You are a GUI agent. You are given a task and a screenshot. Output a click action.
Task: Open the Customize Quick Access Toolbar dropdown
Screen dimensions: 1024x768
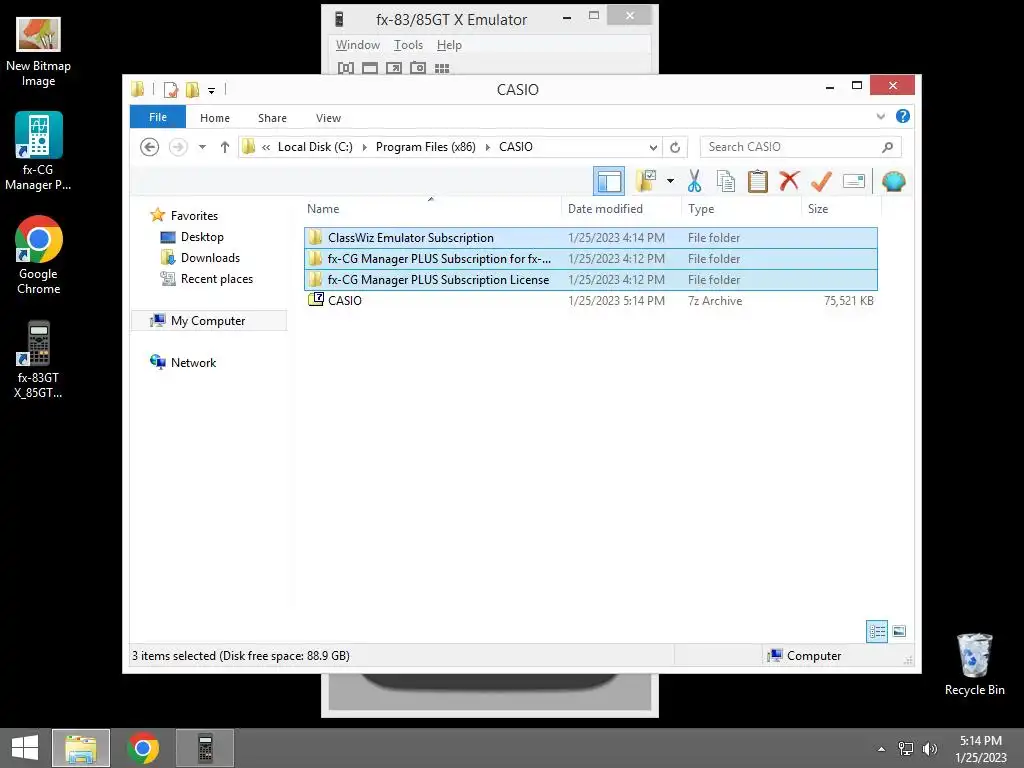click(x=212, y=90)
